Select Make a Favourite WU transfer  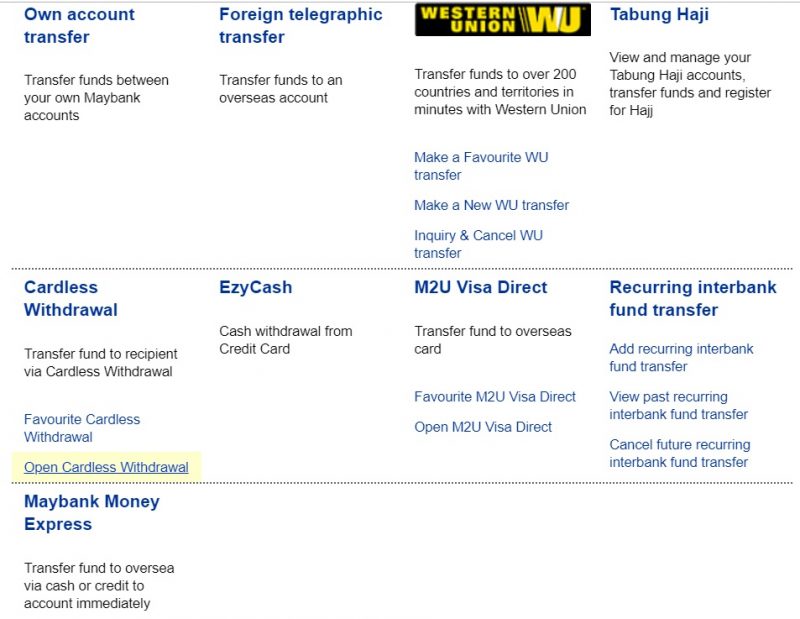tap(481, 166)
